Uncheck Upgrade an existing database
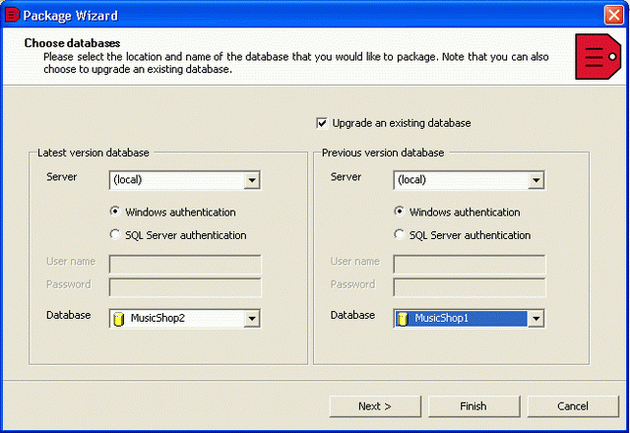630x433 pixels. tap(322, 123)
